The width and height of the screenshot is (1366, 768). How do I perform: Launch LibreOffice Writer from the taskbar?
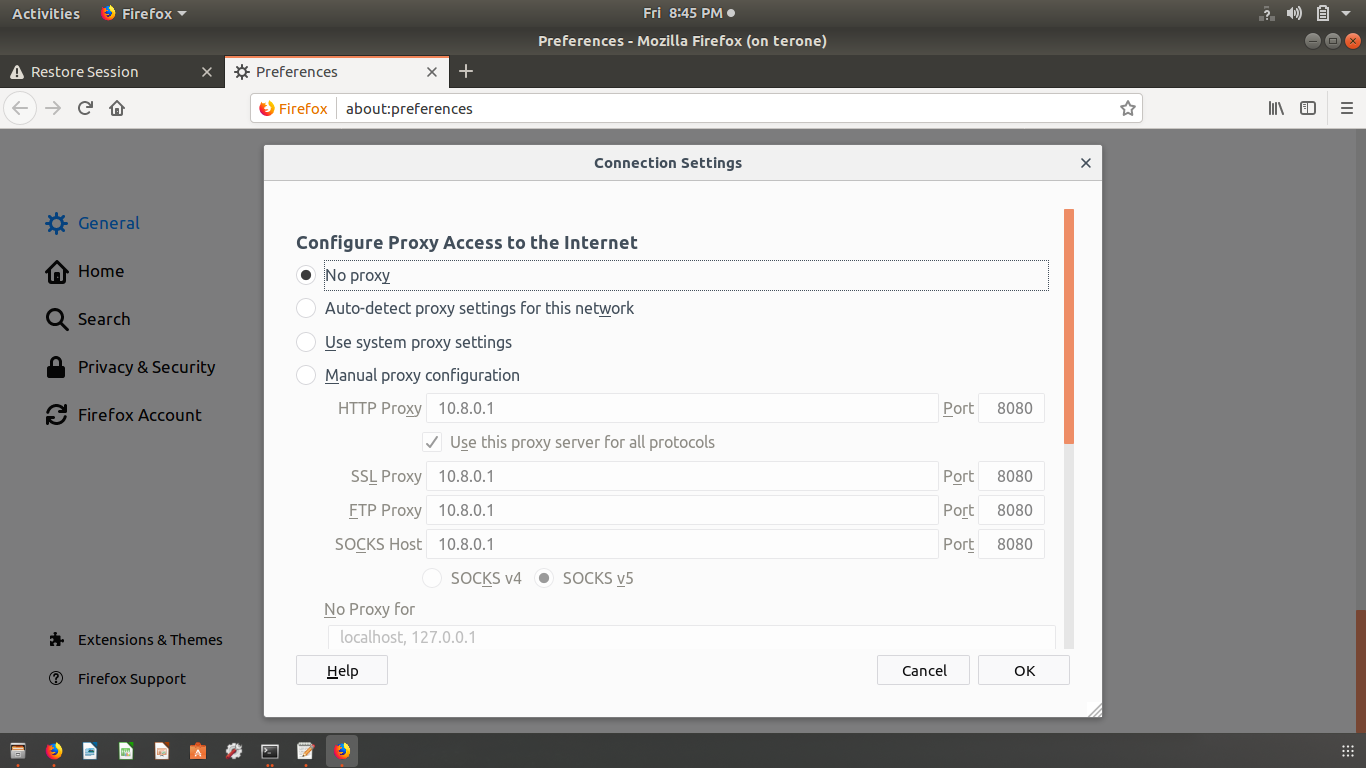(90, 751)
